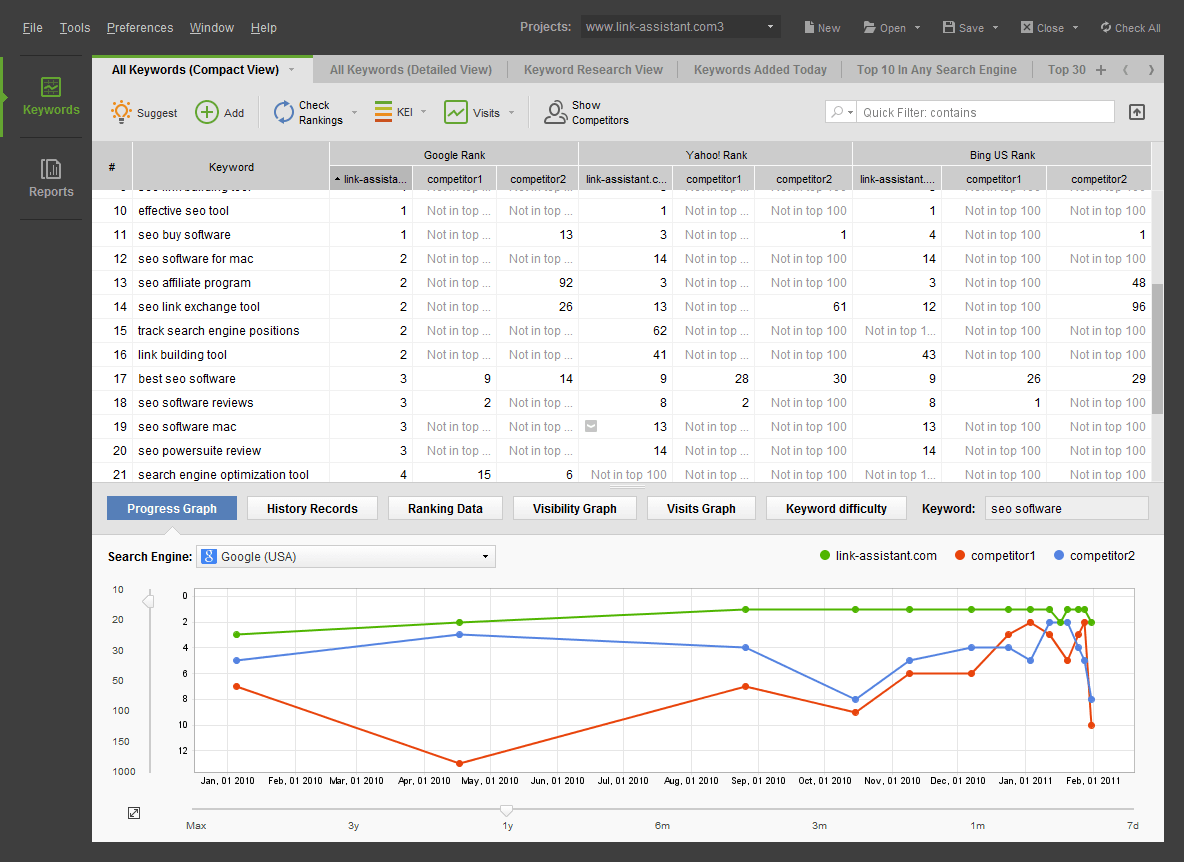This screenshot has height=862, width=1184.
Task: Open the All Keywords (Compact View) tab dropdown
Action: pos(291,69)
